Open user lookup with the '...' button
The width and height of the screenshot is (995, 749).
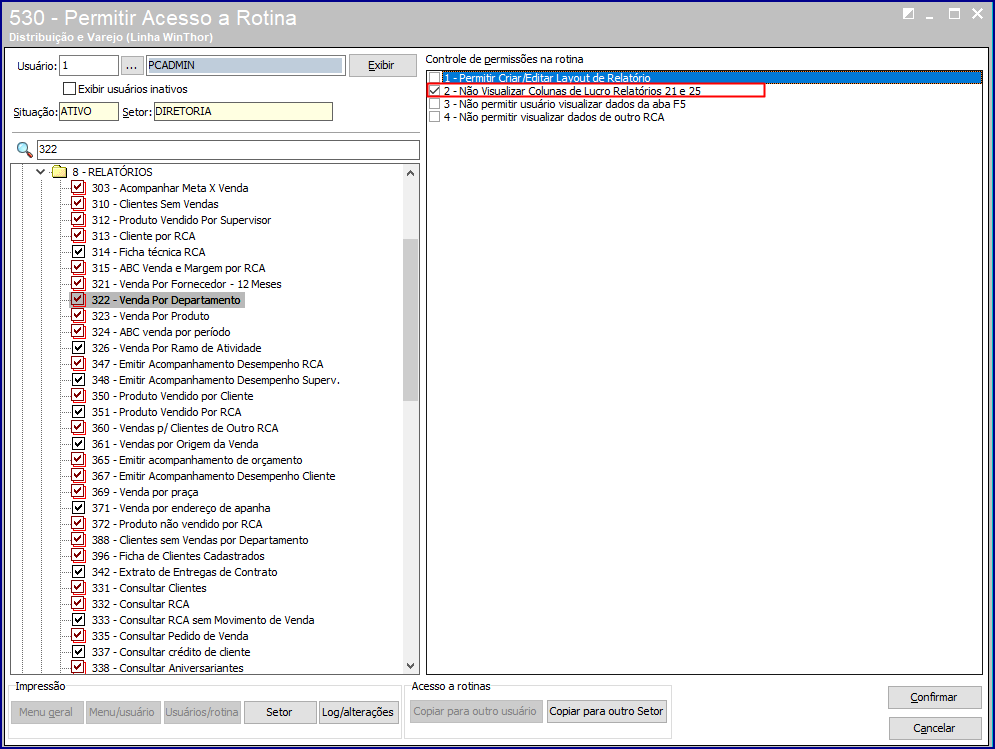(x=131, y=65)
